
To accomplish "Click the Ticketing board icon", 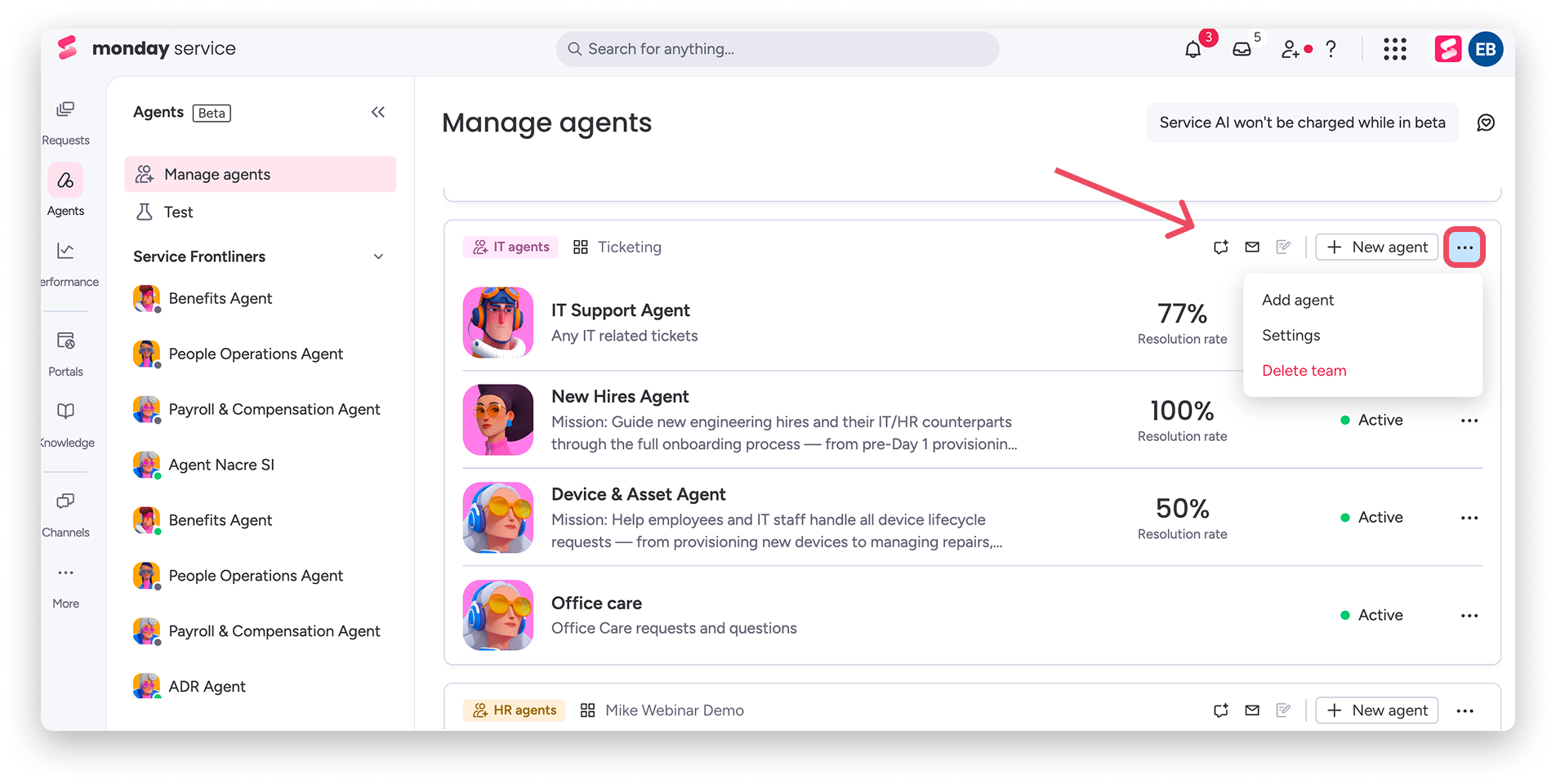I will coord(581,247).
